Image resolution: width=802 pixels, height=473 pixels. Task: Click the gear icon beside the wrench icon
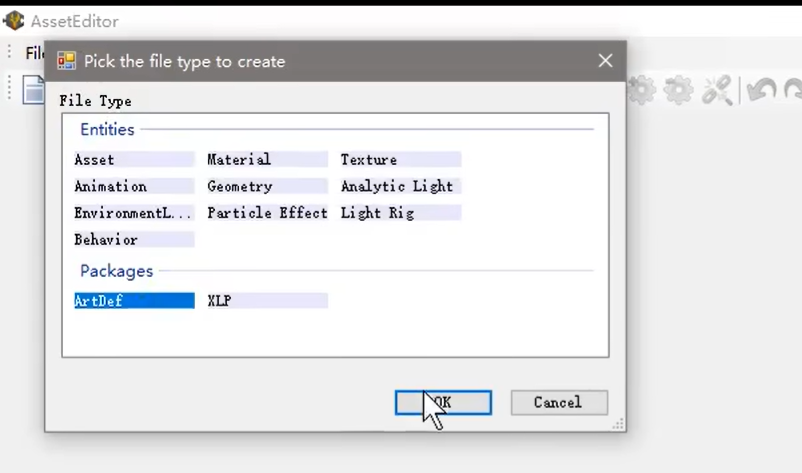tap(678, 91)
